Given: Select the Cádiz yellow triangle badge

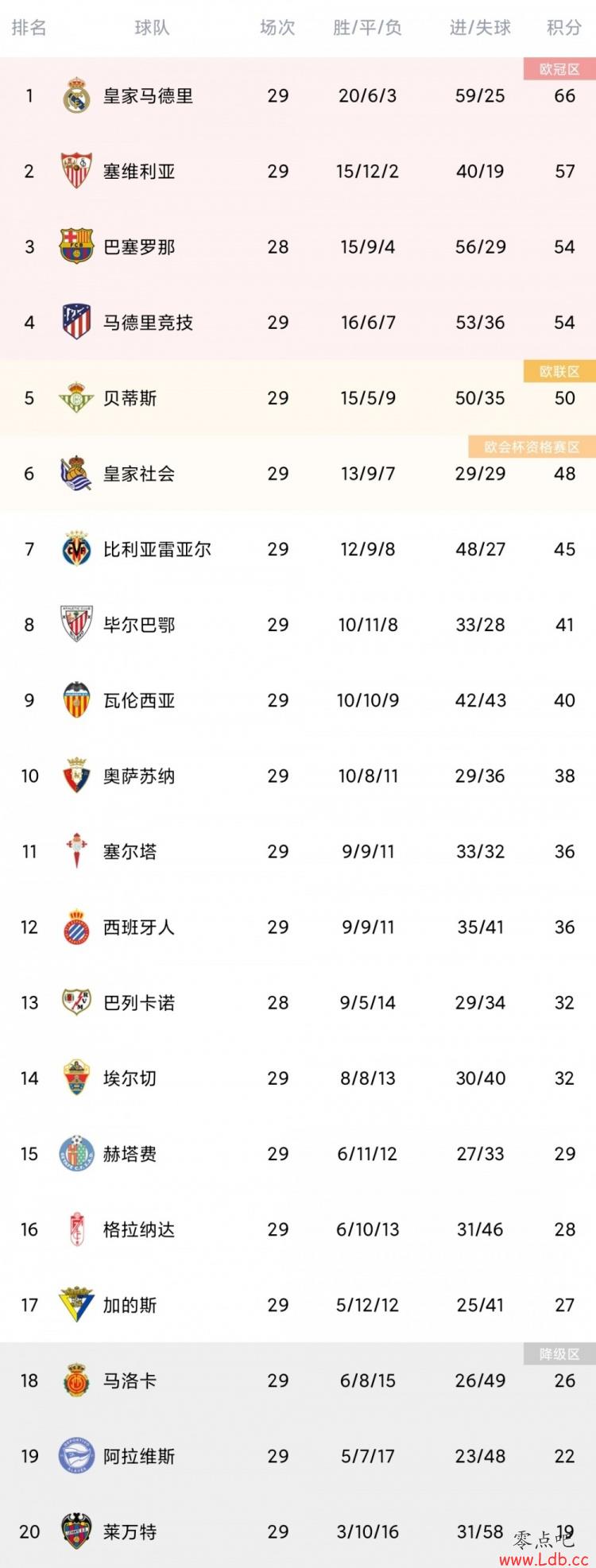Looking at the screenshot, I should [77, 1304].
